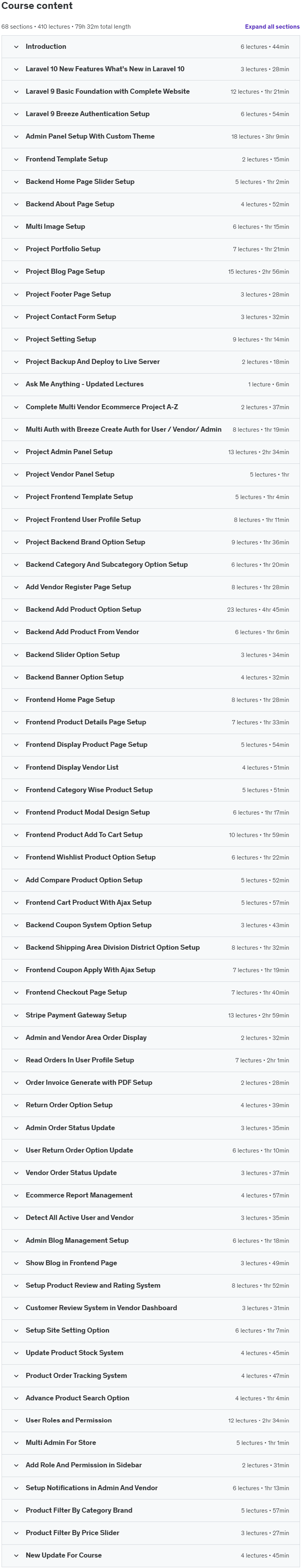Click chevron next to Product Filter By Price Slider
Viewport: 302px width, 1568px height.
[x=16, y=1533]
